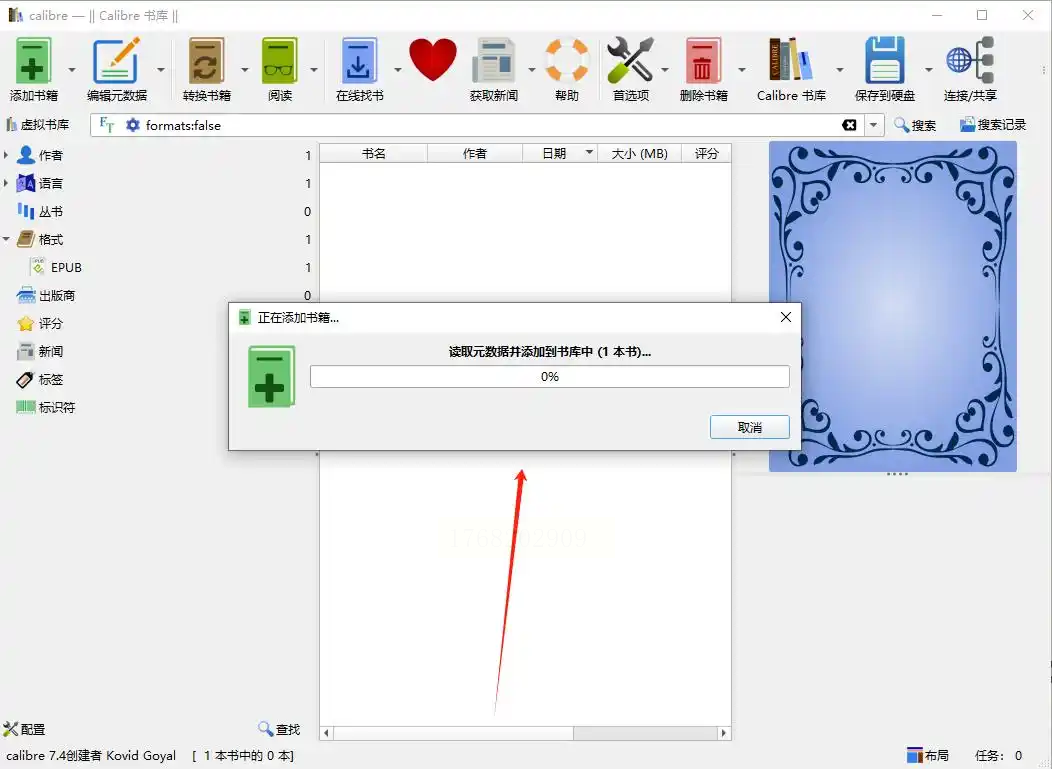Click the 配置 configure button
Image resolution: width=1052 pixels, height=769 pixels.
point(24,729)
